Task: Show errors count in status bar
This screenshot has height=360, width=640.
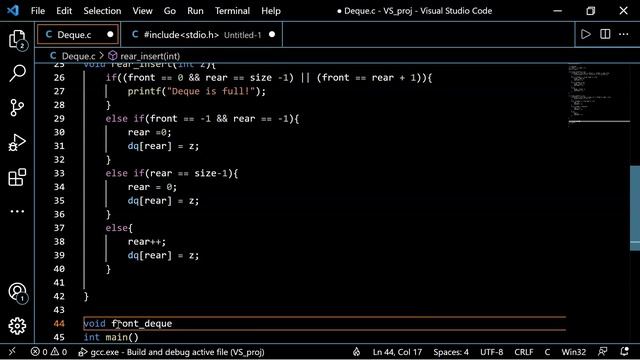Action: click(39, 352)
